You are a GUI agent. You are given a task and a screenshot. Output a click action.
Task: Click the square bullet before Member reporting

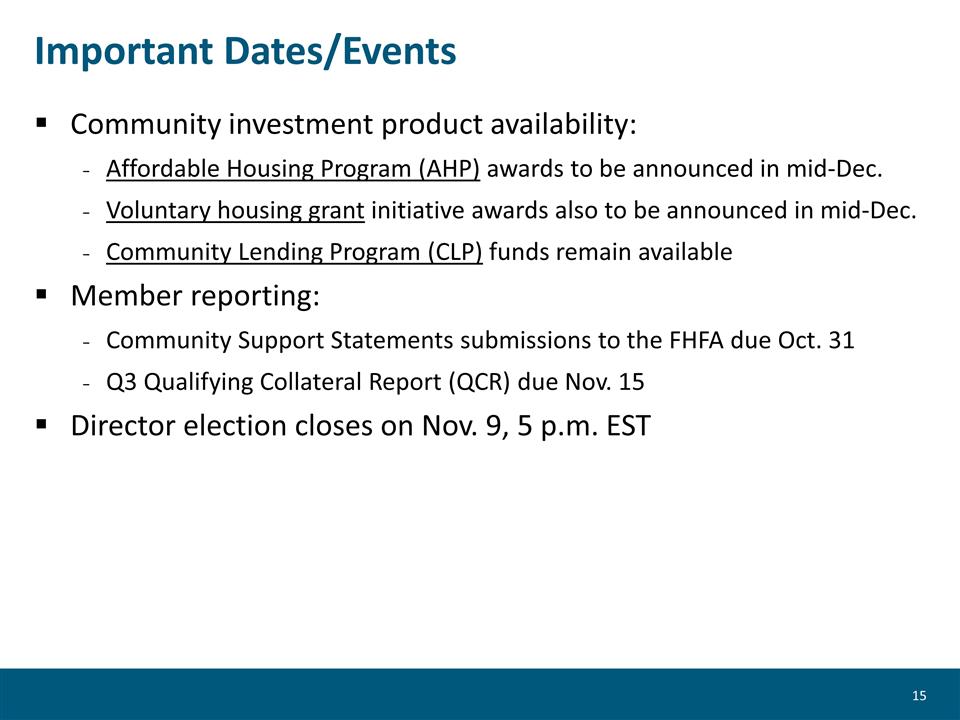42,294
